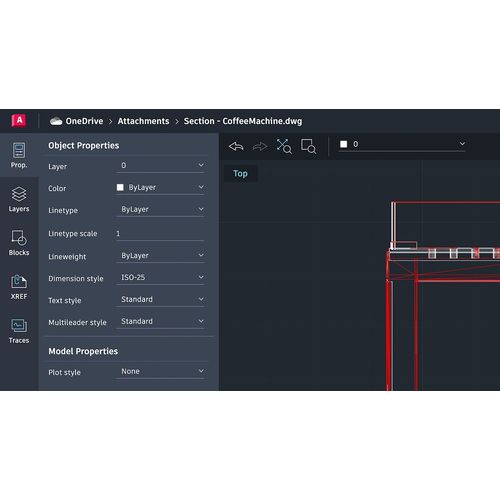This screenshot has height=500, width=500.
Task: Click the Text style label
Action: tap(65, 301)
